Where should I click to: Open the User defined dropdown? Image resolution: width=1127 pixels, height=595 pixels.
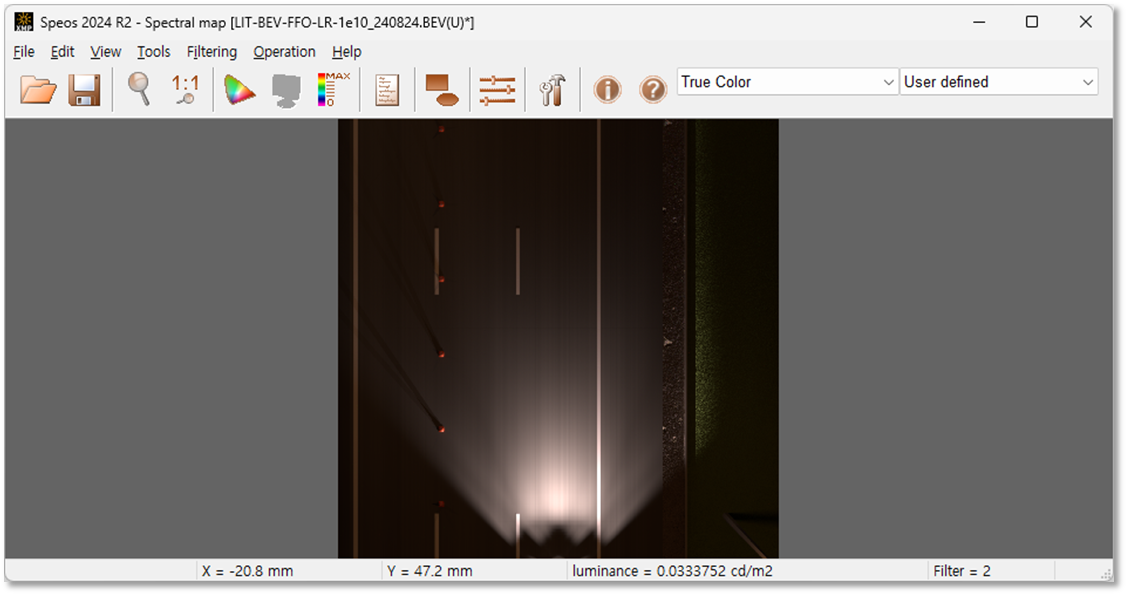pos(998,82)
